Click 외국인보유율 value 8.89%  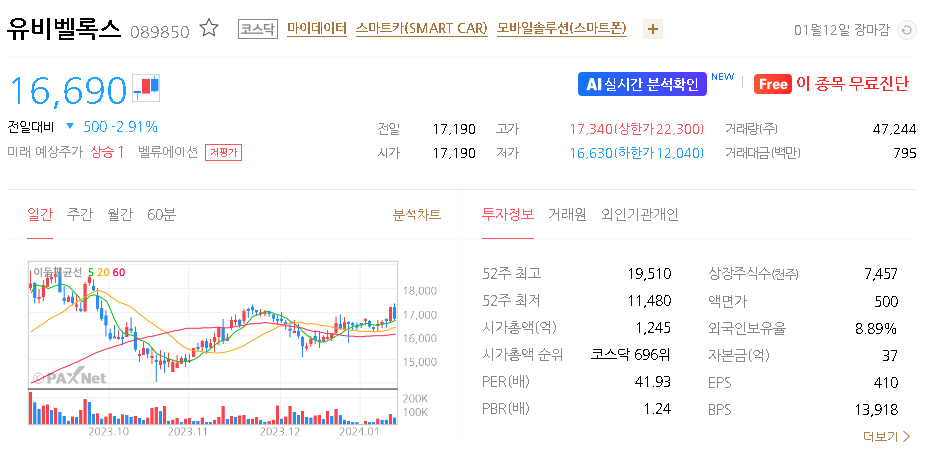(x=878, y=328)
